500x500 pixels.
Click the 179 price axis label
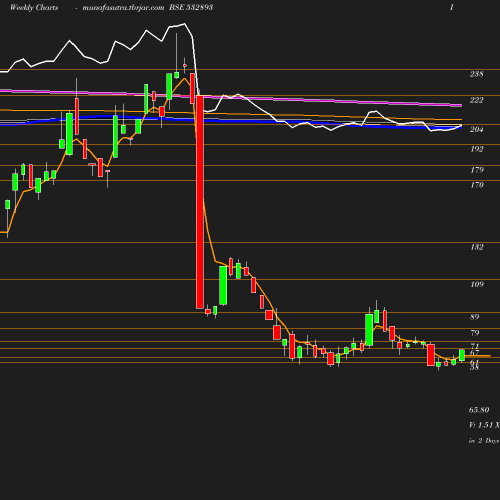tap(477, 170)
